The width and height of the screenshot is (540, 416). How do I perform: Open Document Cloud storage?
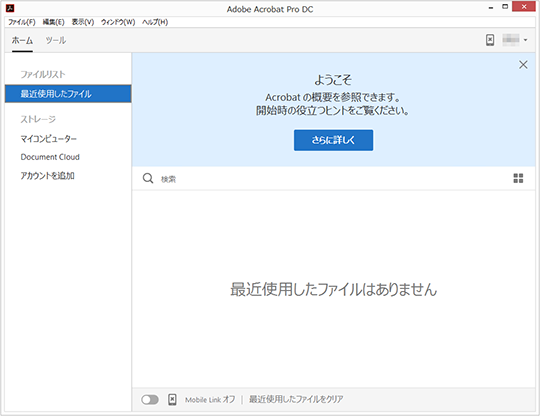pos(50,157)
